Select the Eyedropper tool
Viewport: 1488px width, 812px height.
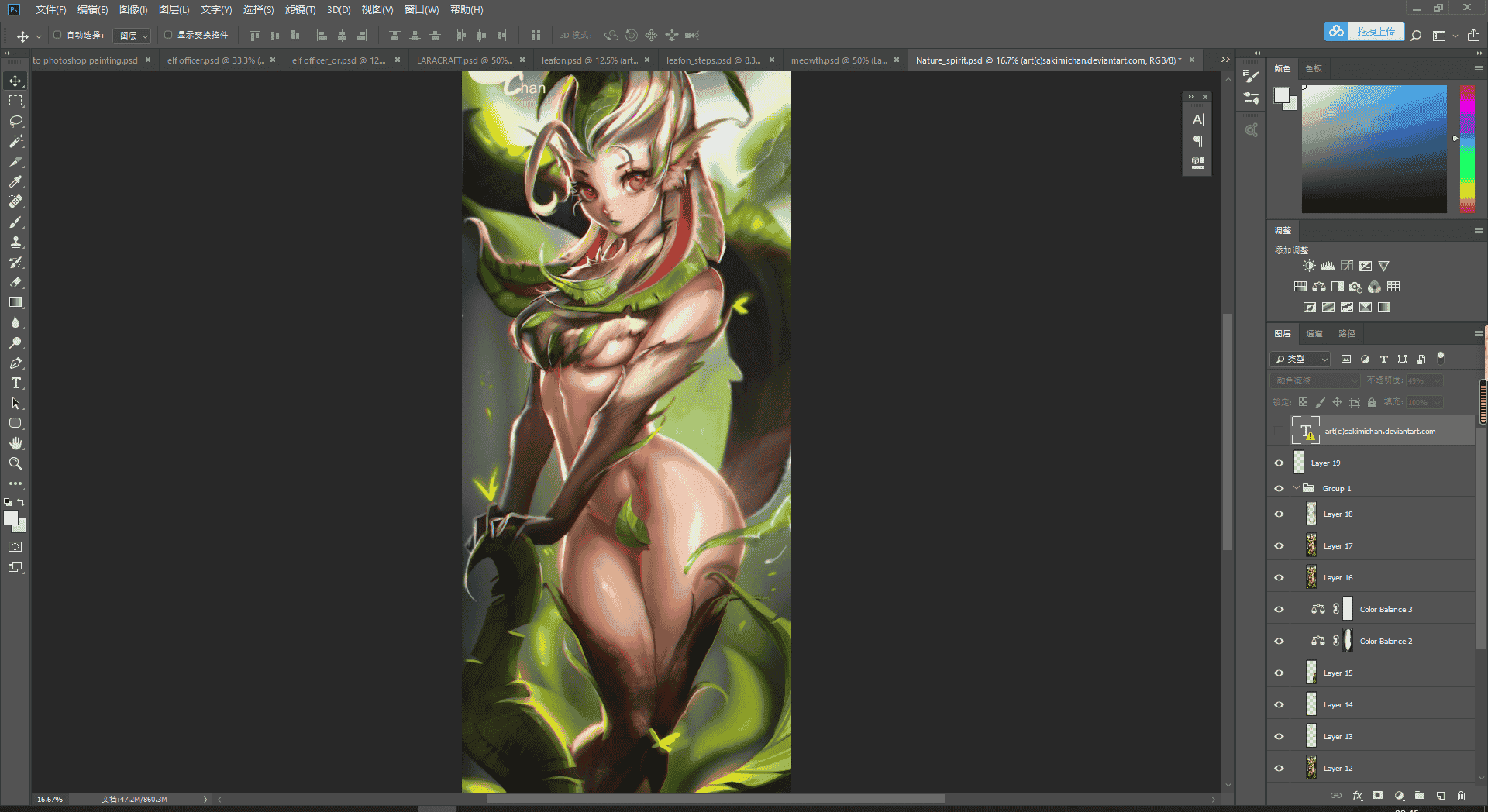(15, 181)
